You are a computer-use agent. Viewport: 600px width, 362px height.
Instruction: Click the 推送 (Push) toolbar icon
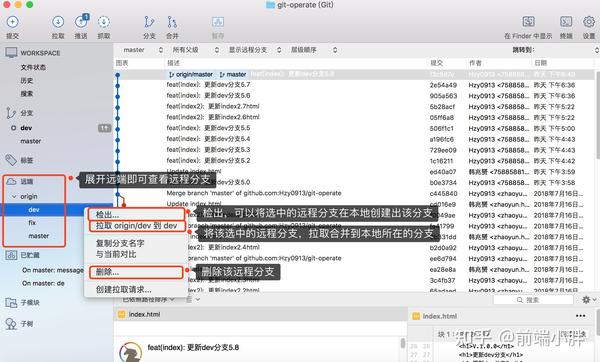click(x=81, y=22)
